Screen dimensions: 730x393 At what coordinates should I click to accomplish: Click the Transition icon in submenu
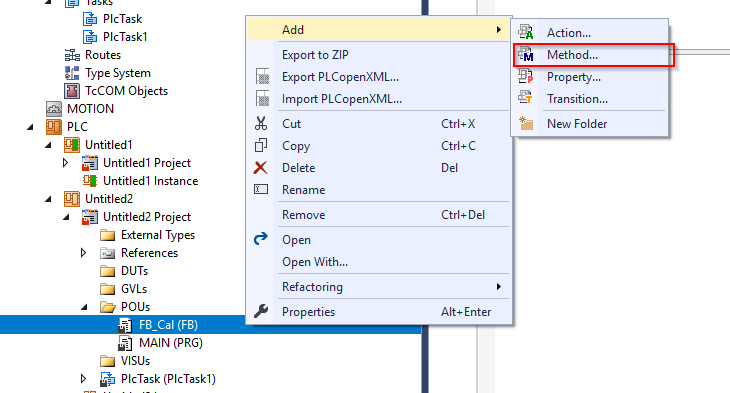point(526,98)
